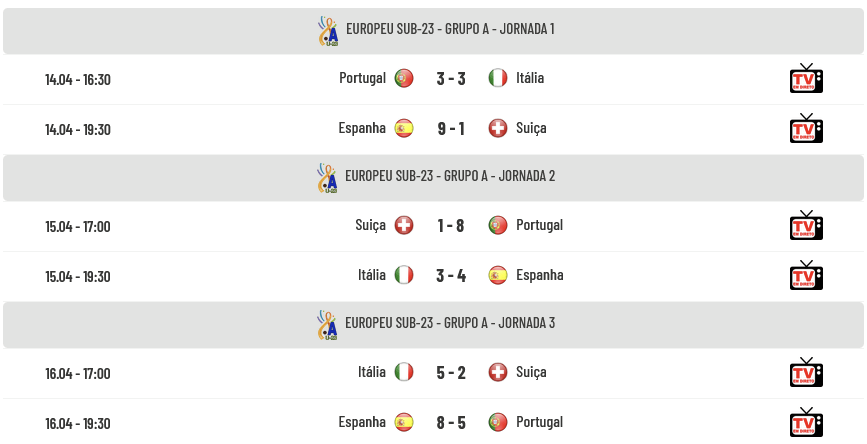Click the Jornada 1 competition logo

pos(328,31)
